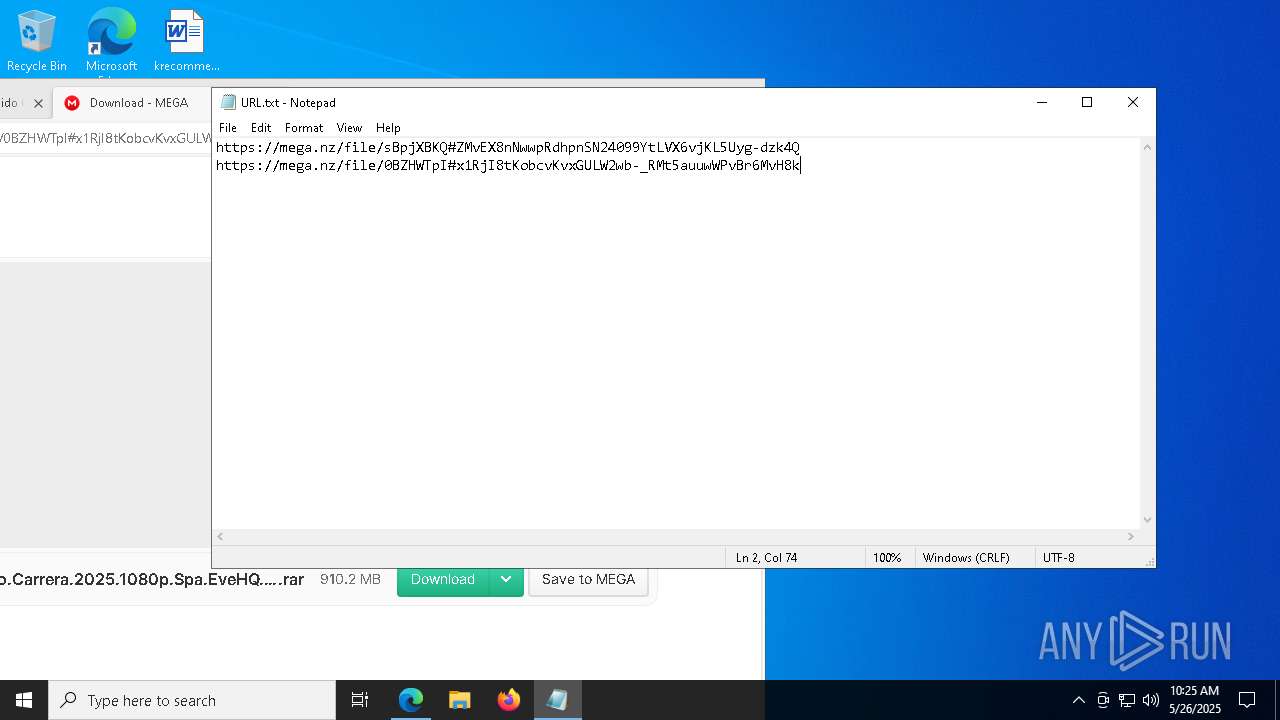
Task: Open the Recycle Bin desktop icon
Action: 37,40
